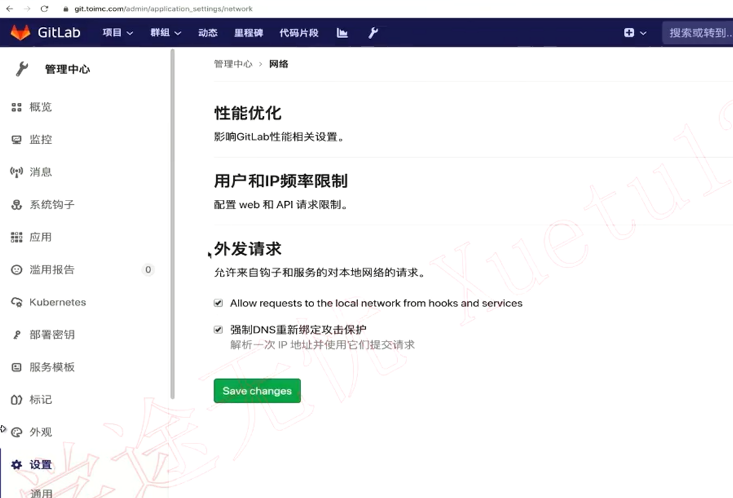Viewport: 733px width, 498px height.
Task: Expand the plus menu chevron
Action: [643, 33]
